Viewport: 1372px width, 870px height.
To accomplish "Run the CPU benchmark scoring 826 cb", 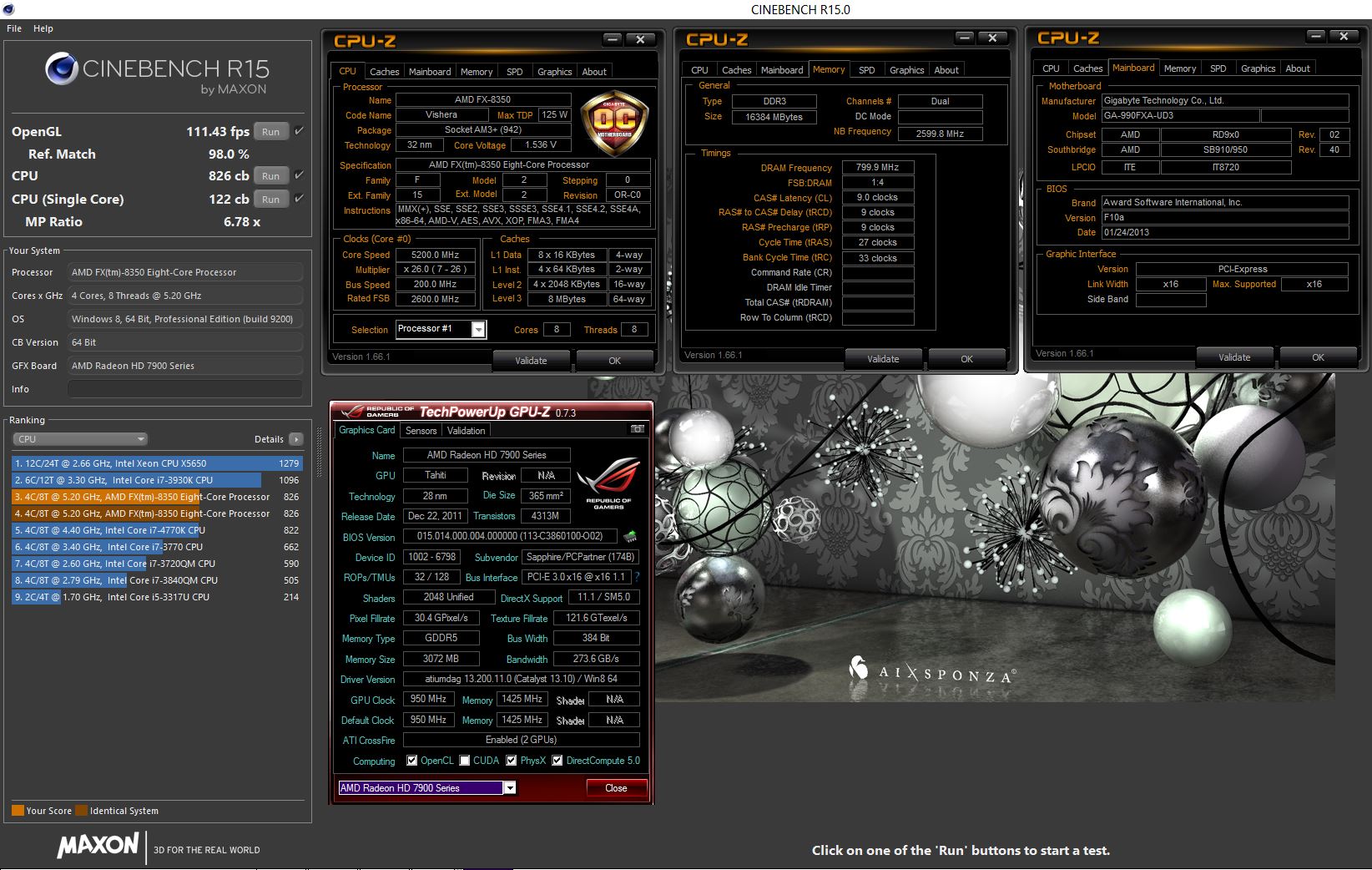I will (271, 176).
